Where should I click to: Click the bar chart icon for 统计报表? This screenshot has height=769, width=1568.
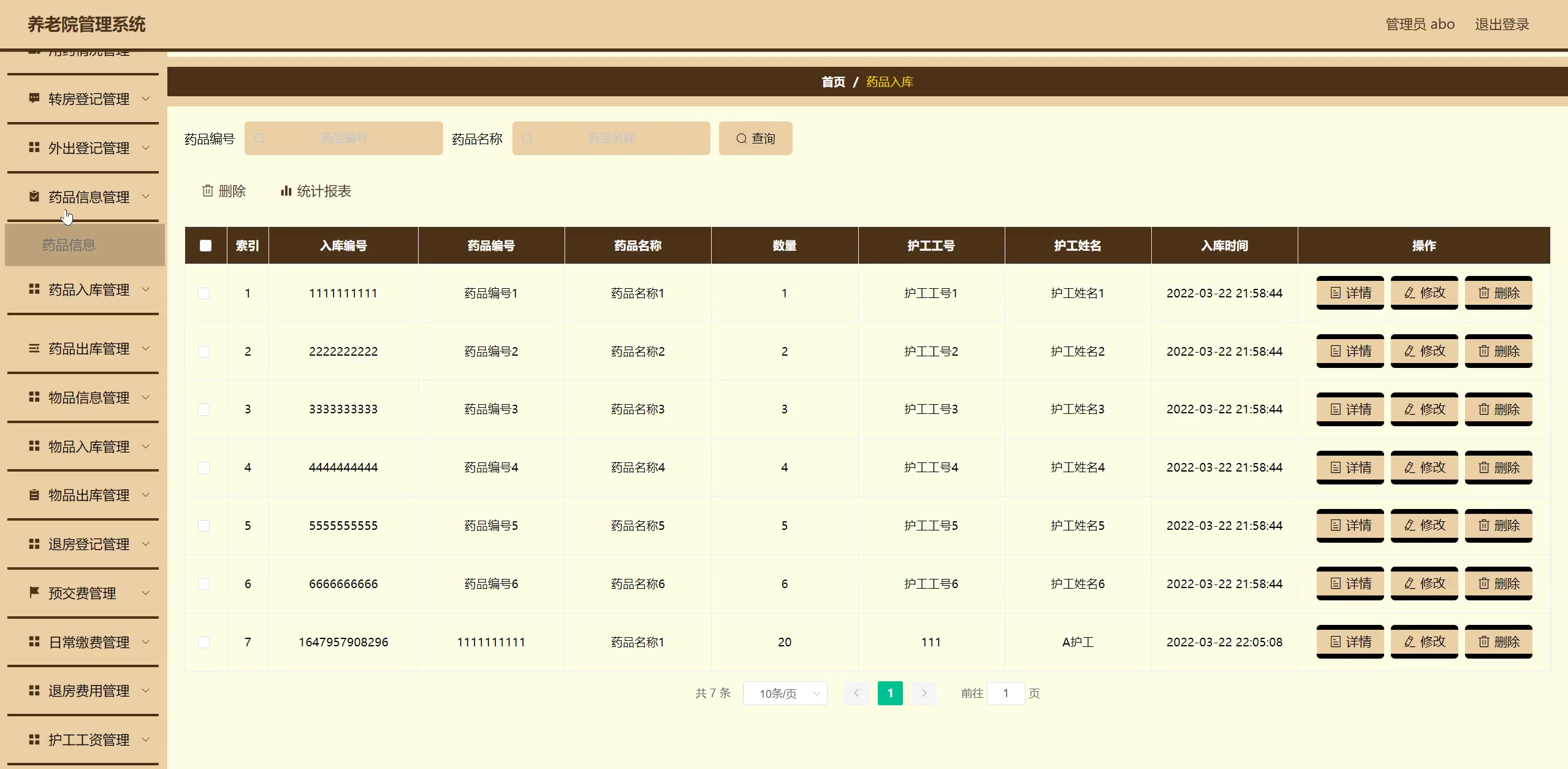(x=286, y=191)
